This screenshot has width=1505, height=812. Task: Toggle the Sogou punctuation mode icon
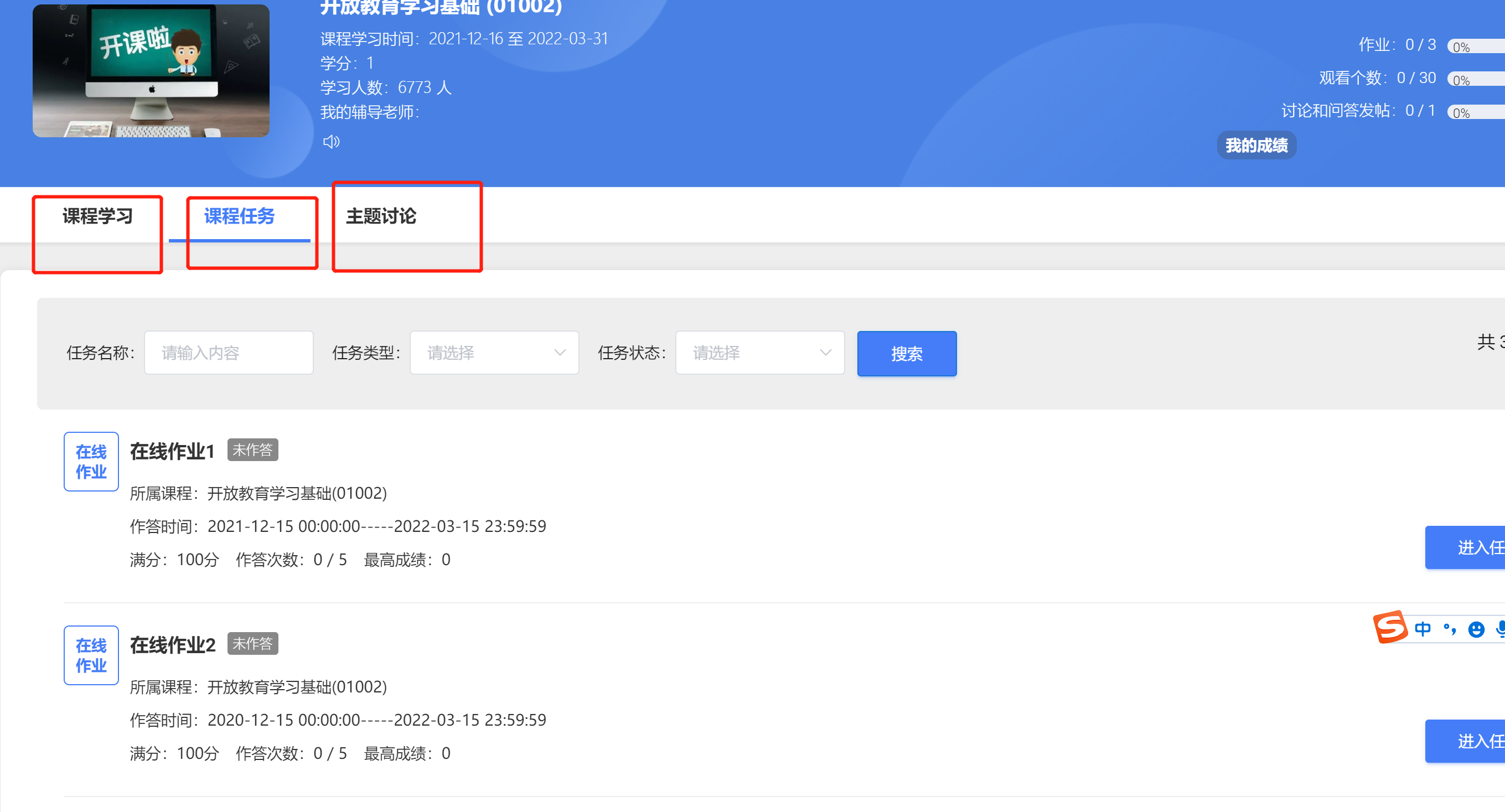pos(1449,629)
